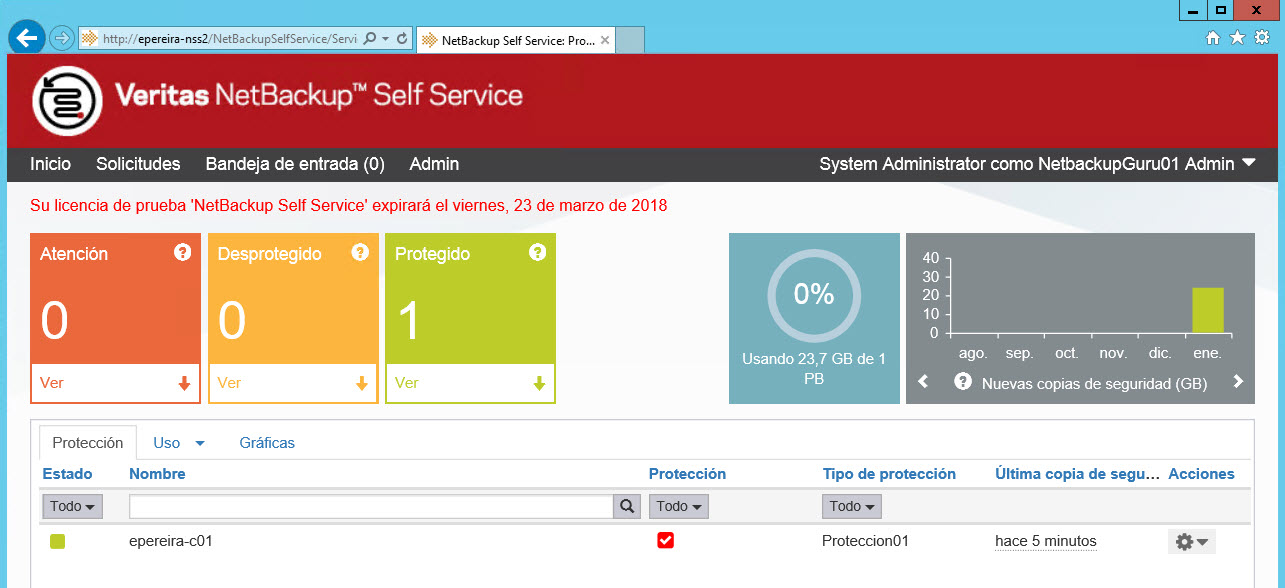Open a new blank browser tab
This screenshot has width=1285, height=588.
tap(630, 41)
